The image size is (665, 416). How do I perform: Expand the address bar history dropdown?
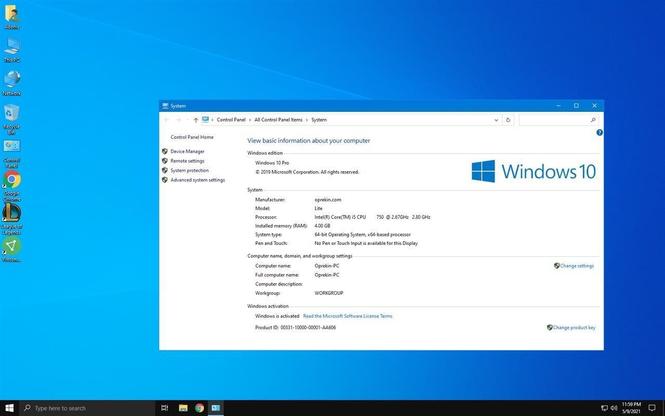point(496,120)
